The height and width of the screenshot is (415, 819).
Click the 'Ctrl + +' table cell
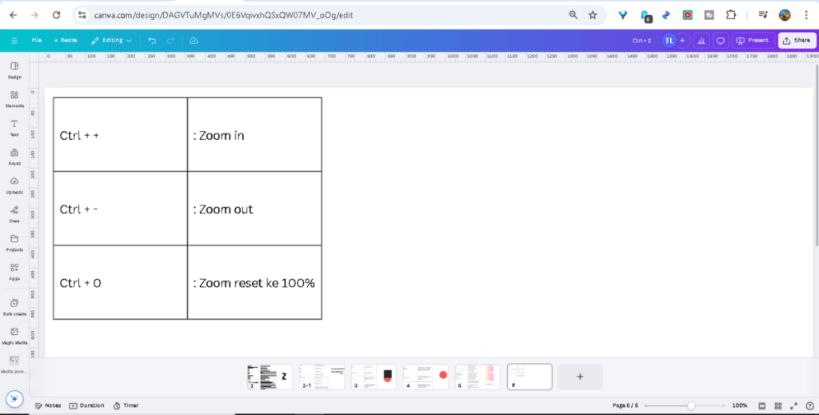(120, 135)
